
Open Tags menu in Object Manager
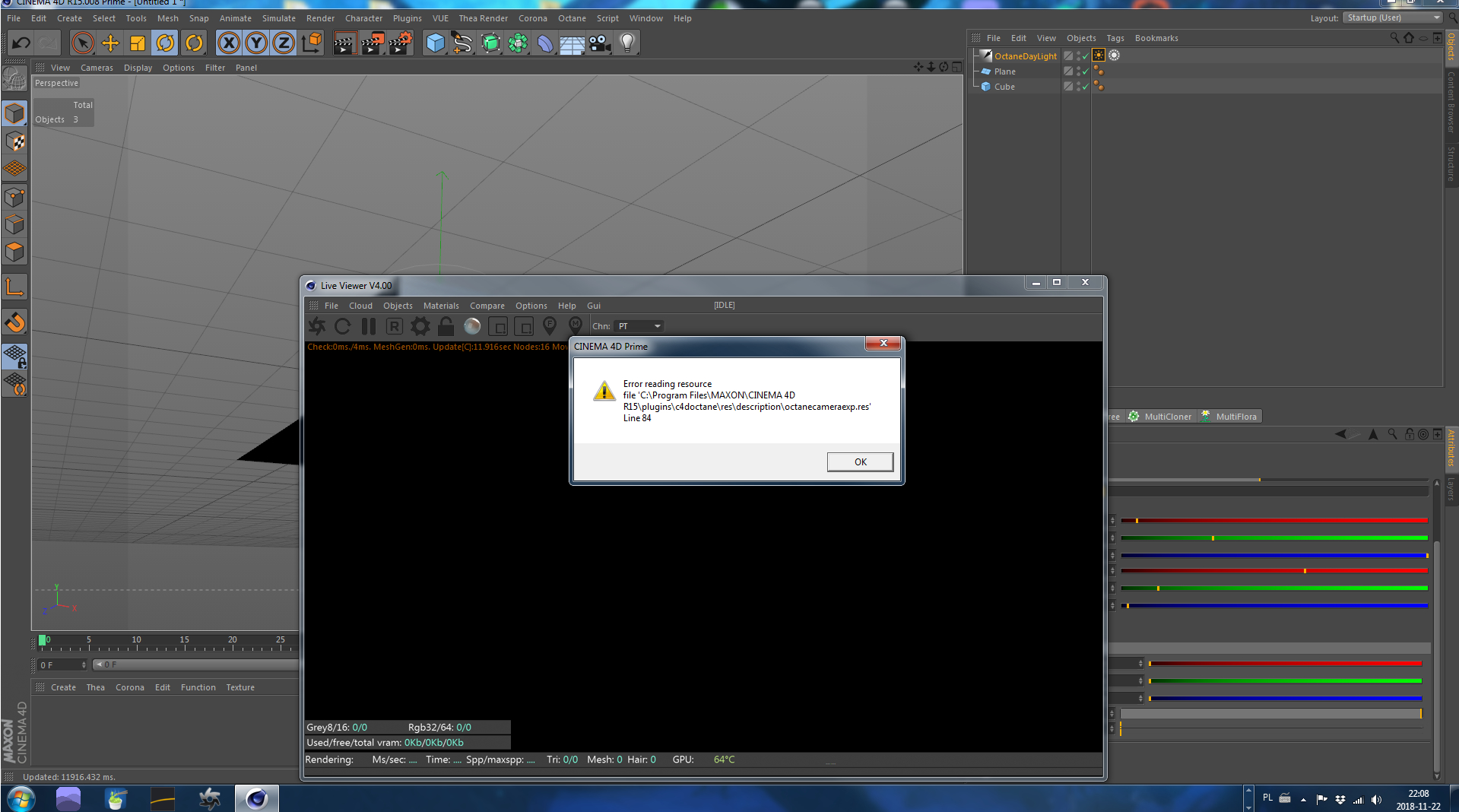coord(1115,38)
